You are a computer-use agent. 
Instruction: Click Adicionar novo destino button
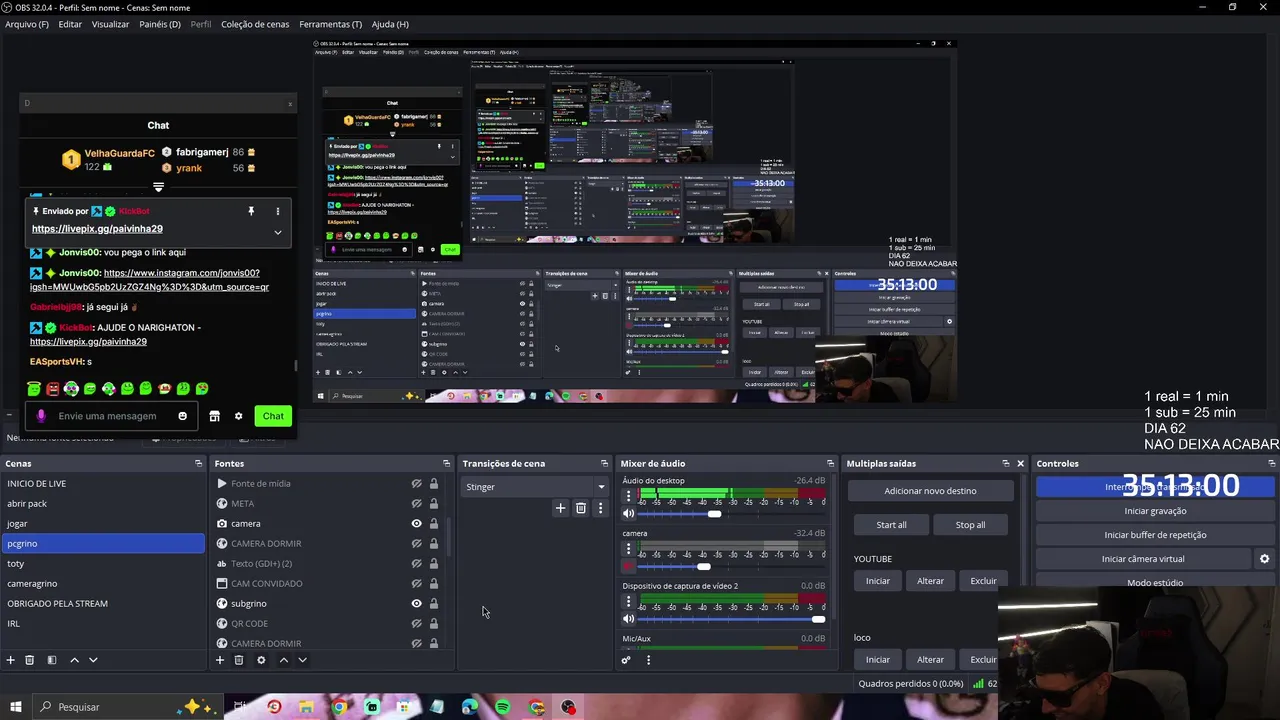click(x=930, y=491)
